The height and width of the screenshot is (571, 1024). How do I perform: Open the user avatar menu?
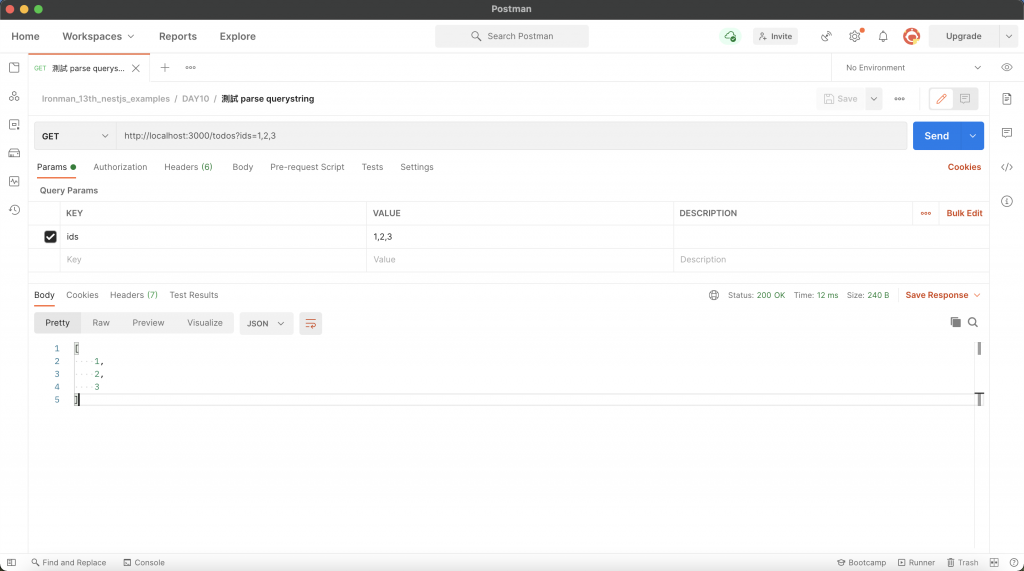[911, 37]
